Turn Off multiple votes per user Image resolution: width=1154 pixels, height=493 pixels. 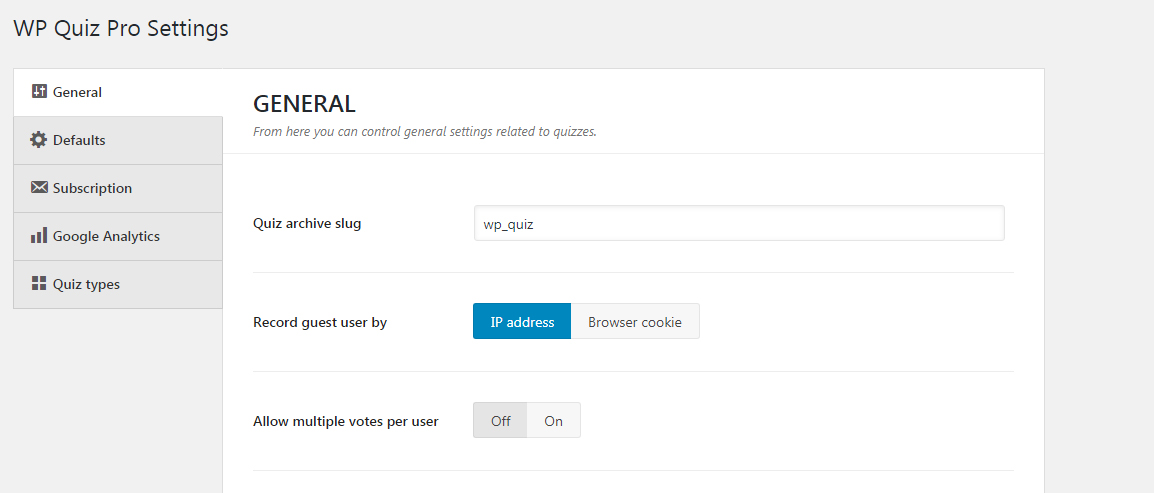point(500,420)
